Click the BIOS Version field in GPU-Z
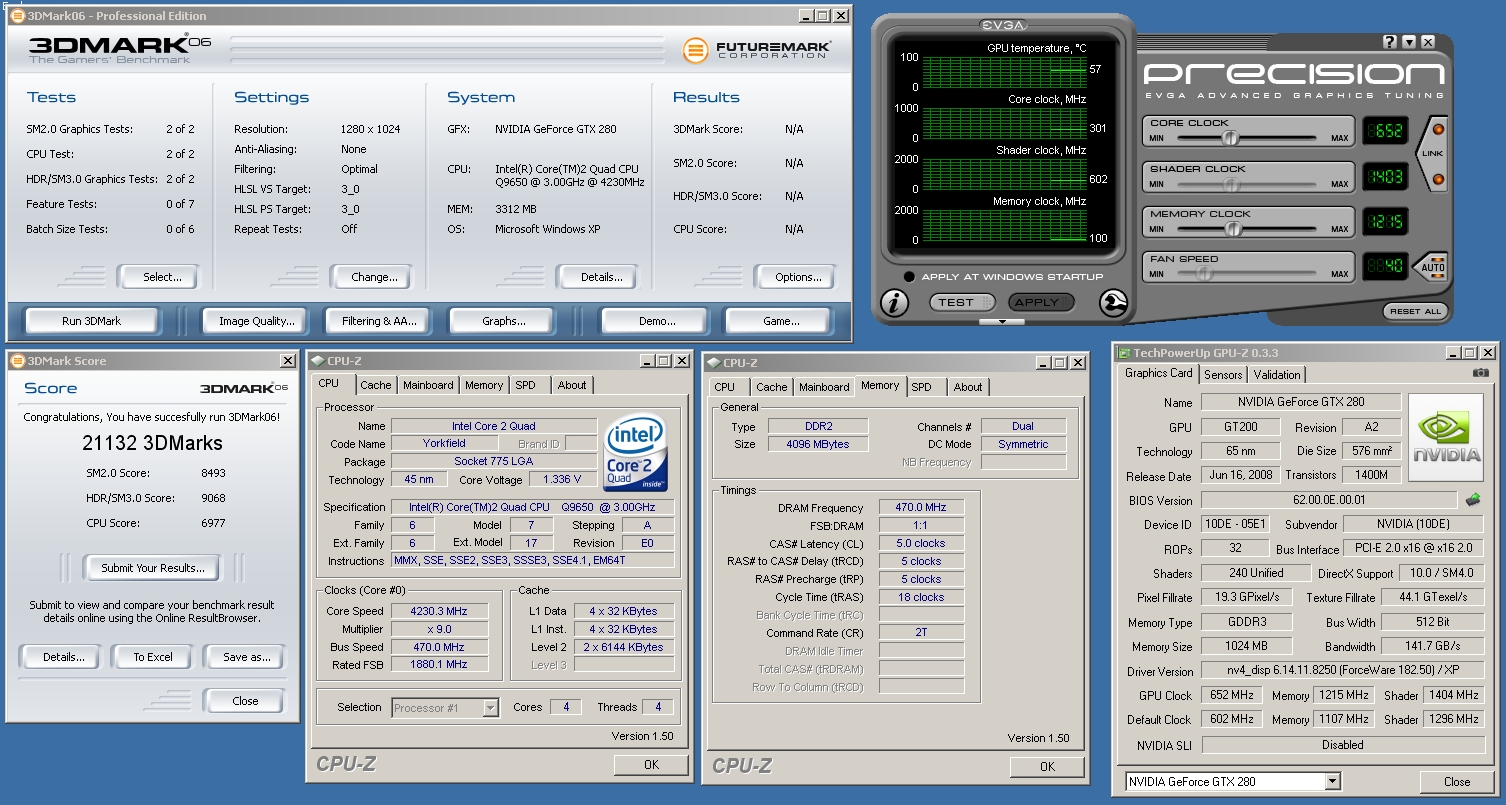Screen dimensions: 1506x805 1328,500
